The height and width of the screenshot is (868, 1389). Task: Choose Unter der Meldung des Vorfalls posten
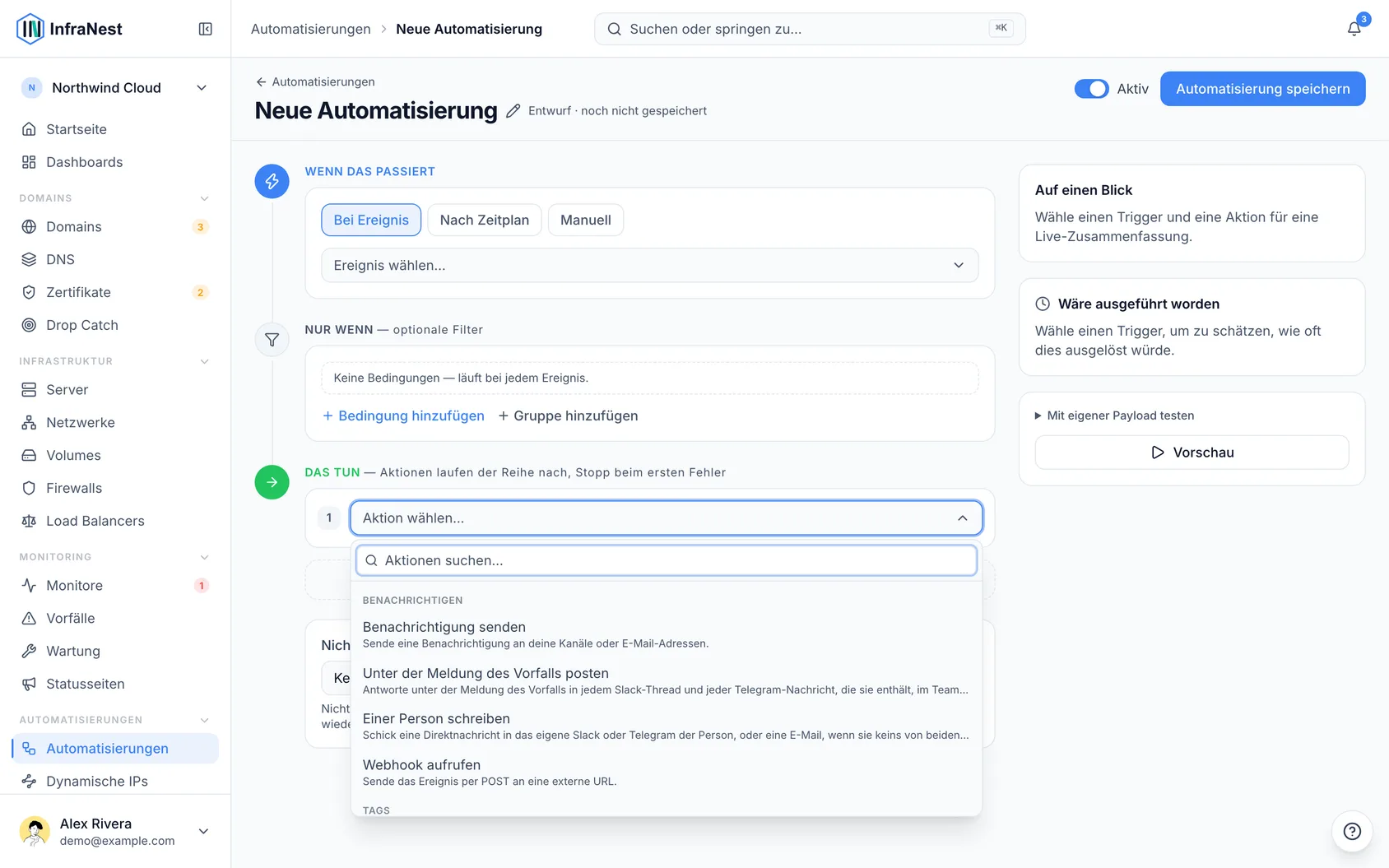[667, 680]
